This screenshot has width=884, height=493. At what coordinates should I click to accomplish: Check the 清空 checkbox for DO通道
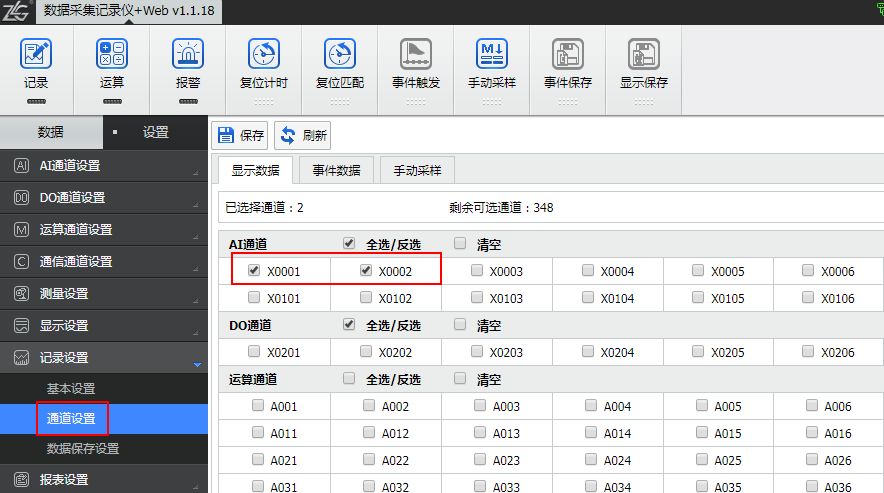coord(460,325)
